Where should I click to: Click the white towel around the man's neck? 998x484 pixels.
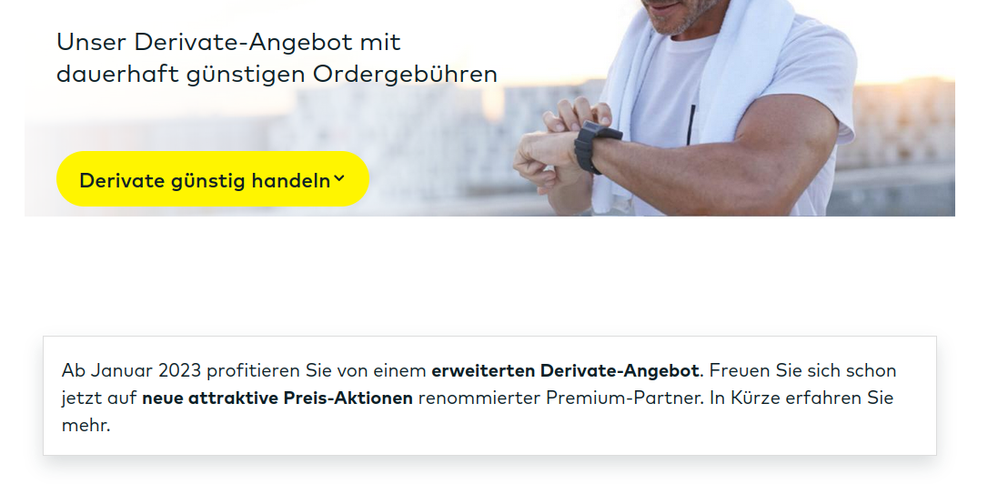(x=694, y=96)
